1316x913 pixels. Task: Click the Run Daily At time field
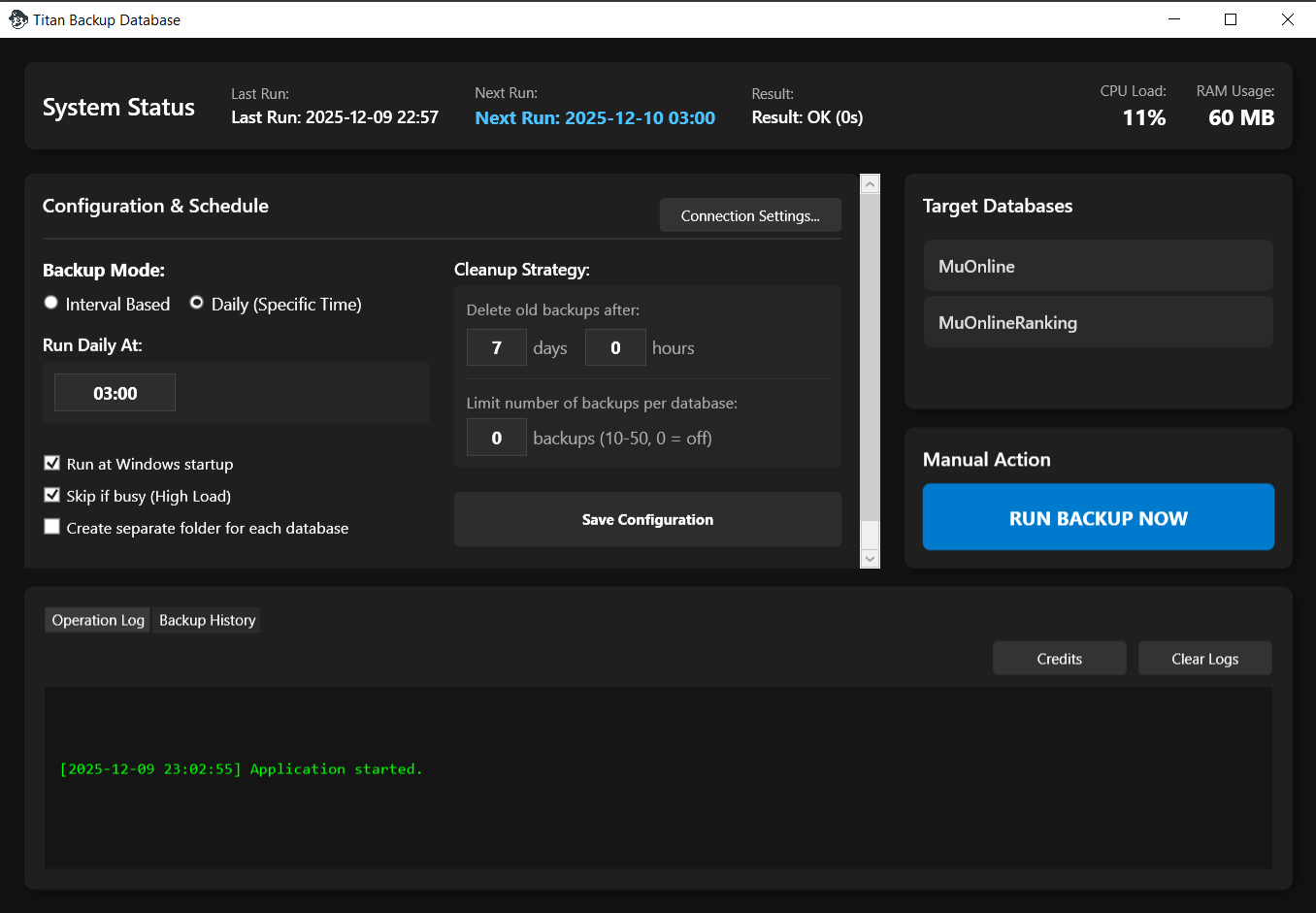click(x=115, y=393)
